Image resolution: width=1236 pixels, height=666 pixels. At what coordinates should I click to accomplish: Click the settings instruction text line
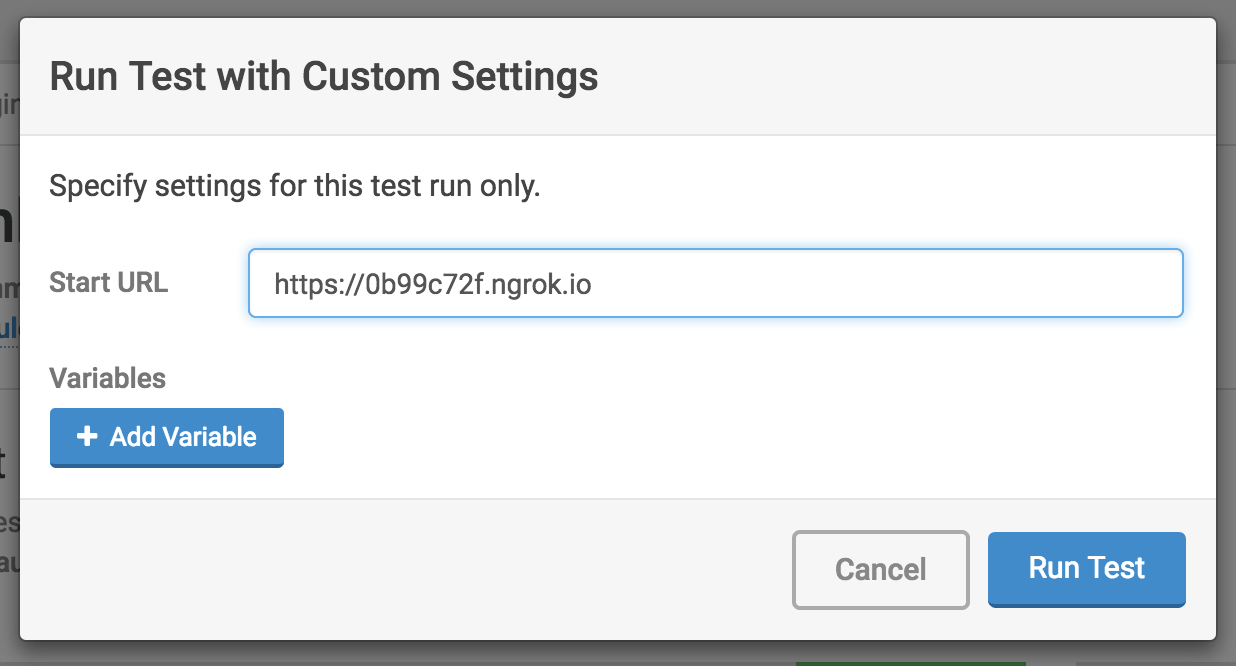point(294,186)
